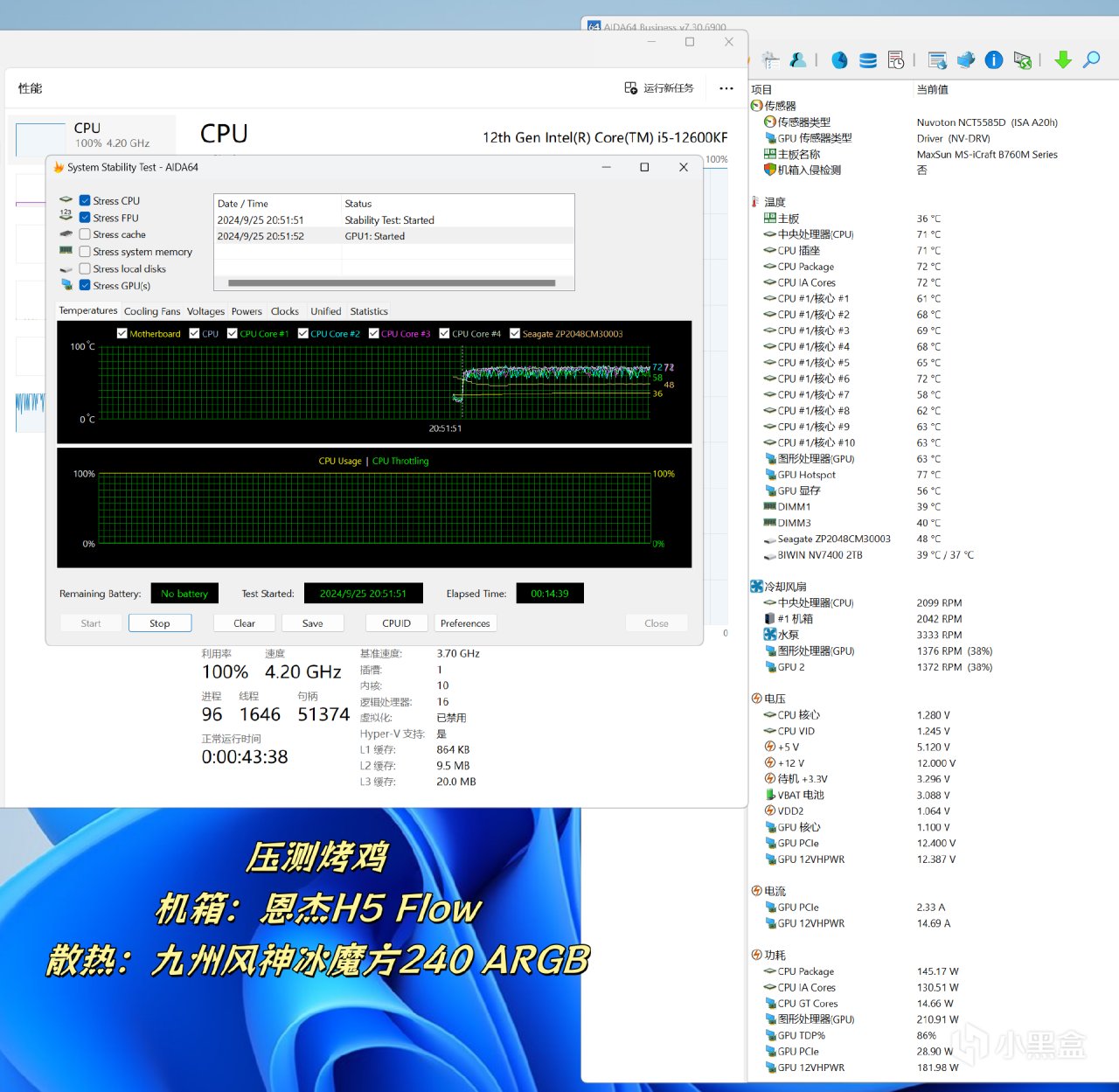Open the blue database stack icon in AIDA64
Viewport: 1119px width, 1092px height.
tap(868, 59)
